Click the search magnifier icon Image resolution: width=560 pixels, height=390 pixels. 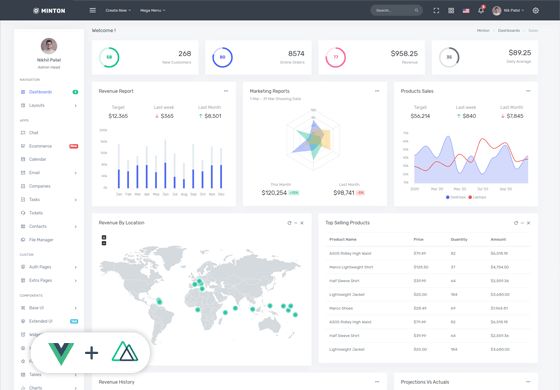click(416, 10)
